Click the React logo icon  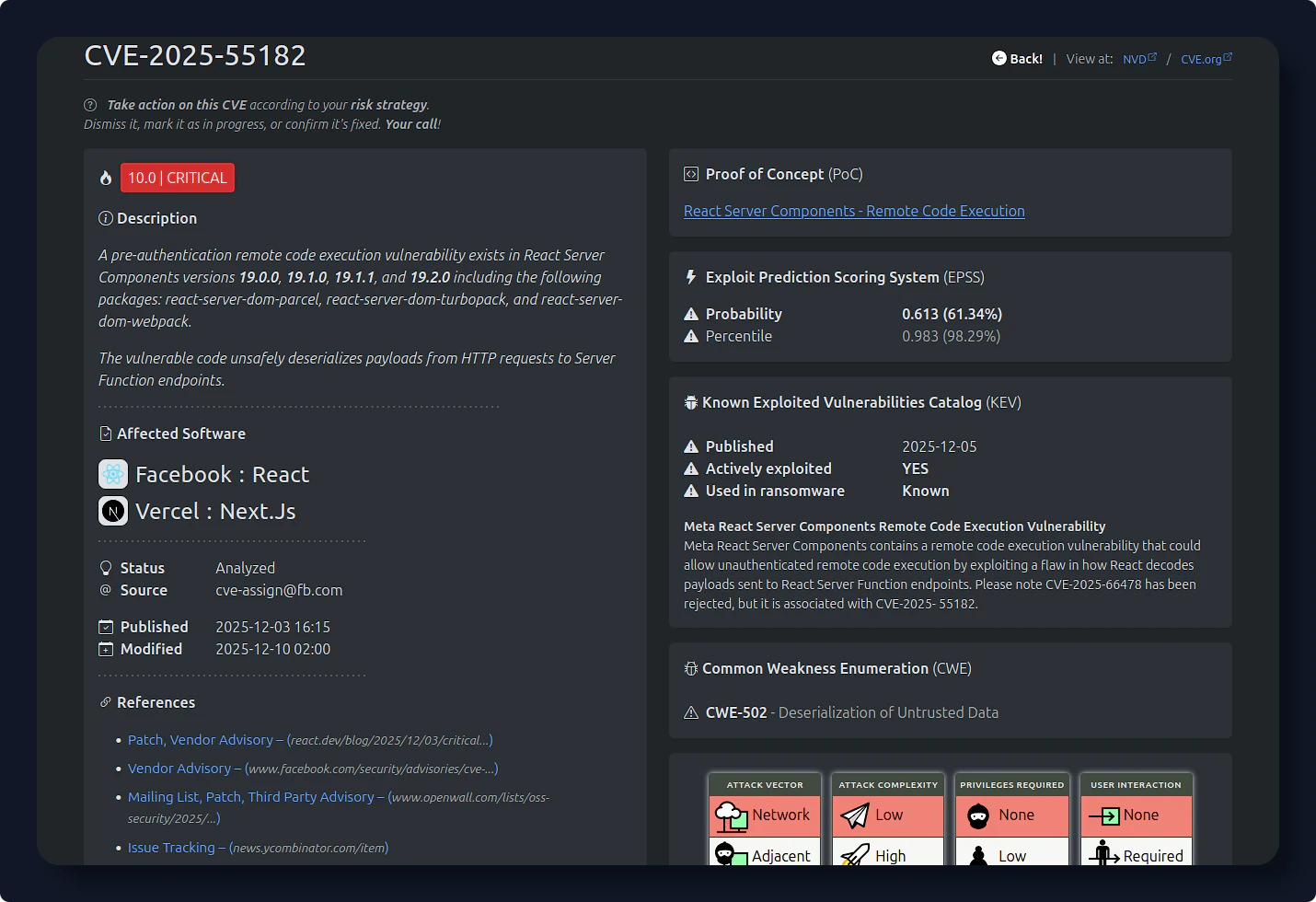[113, 474]
